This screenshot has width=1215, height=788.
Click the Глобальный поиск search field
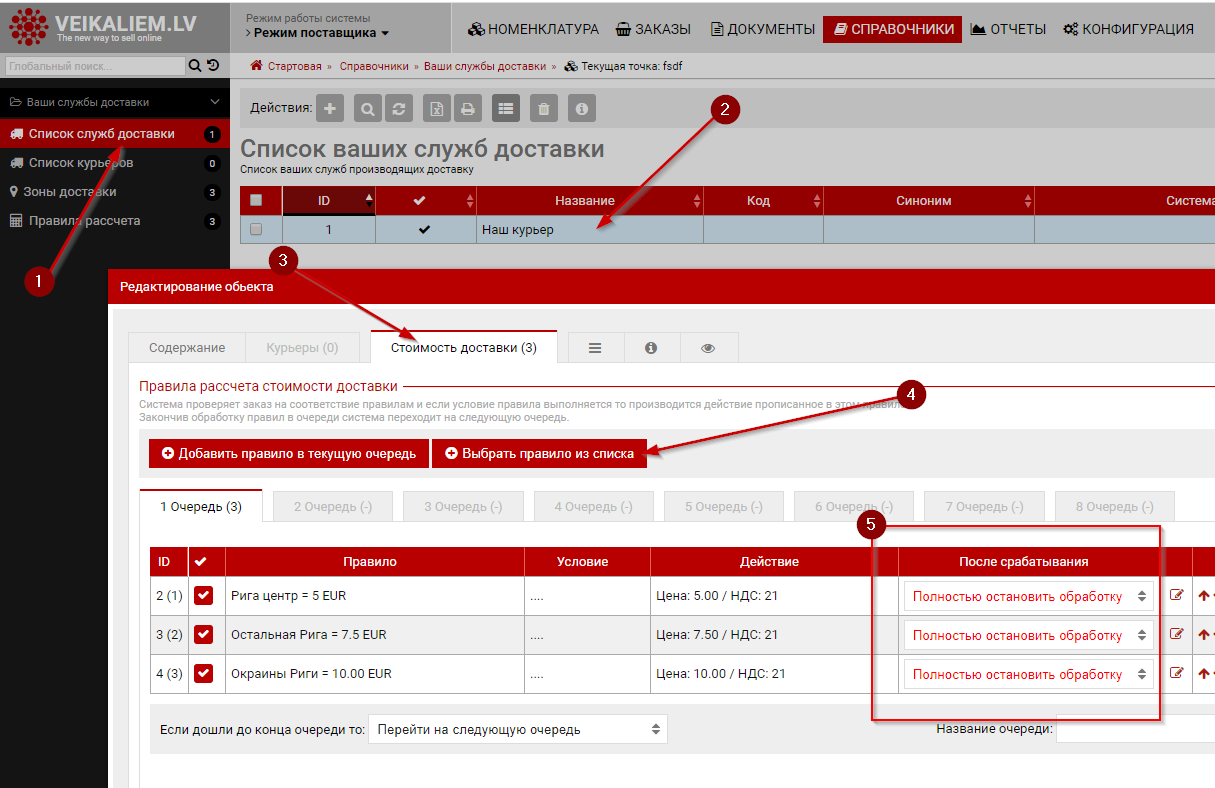[x=94, y=66]
